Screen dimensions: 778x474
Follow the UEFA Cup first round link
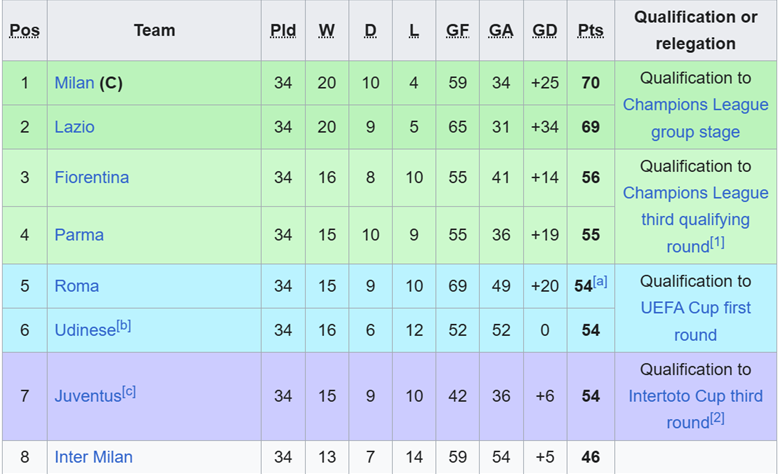tap(695, 321)
